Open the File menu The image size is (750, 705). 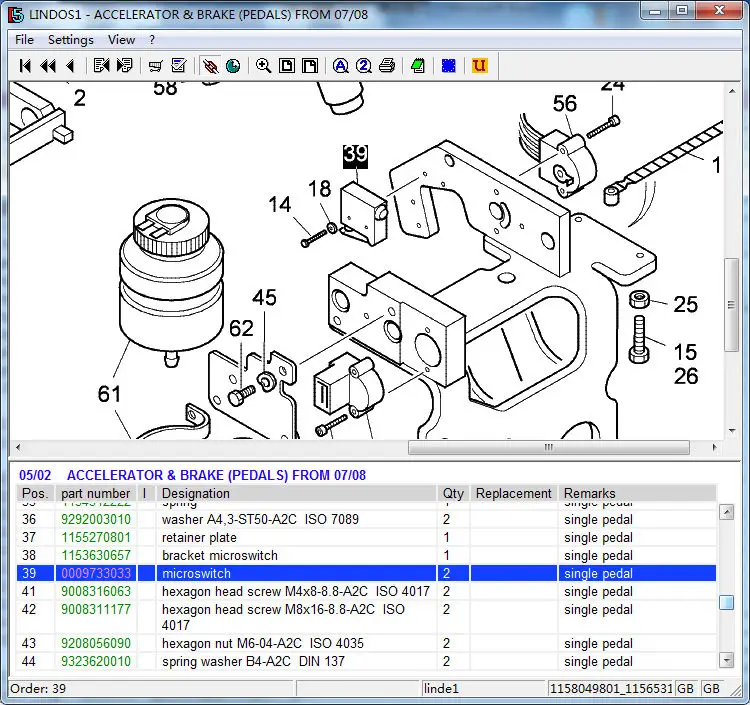coord(24,40)
